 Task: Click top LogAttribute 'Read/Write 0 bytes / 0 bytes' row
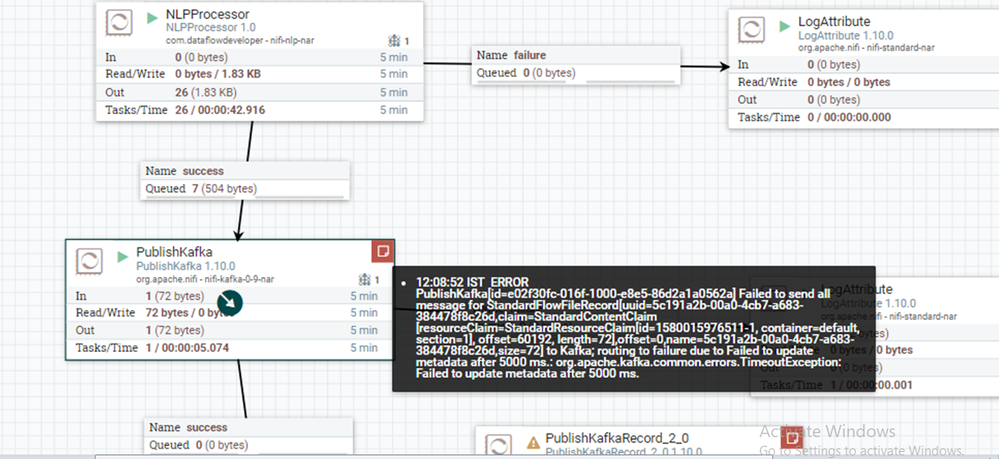click(864, 82)
